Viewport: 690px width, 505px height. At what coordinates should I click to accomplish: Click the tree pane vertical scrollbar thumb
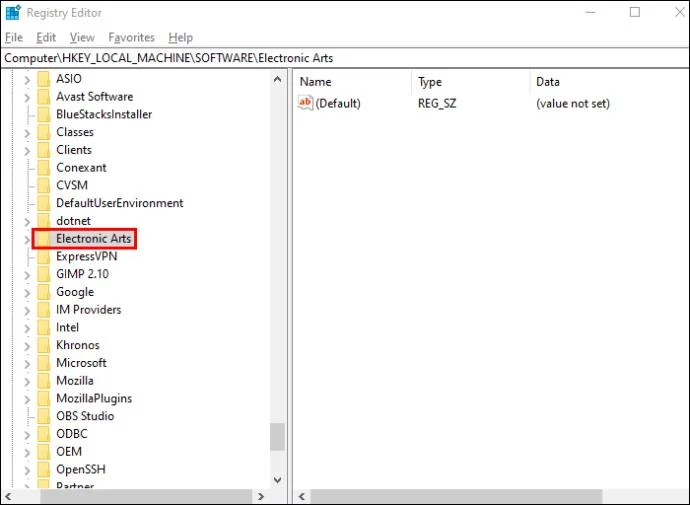point(277,437)
